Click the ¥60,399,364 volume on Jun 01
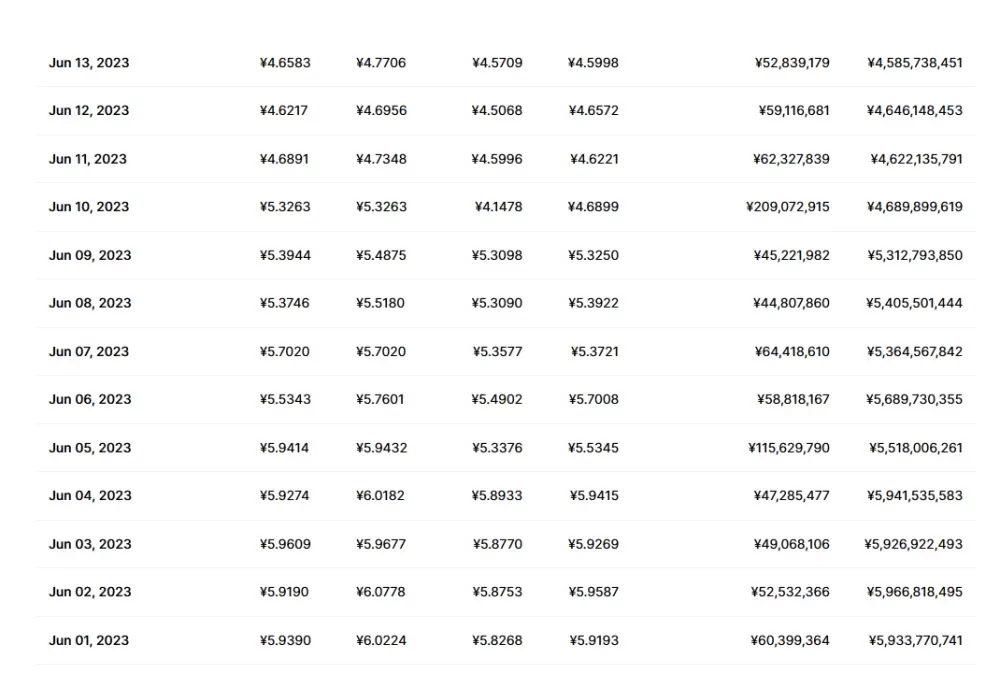 (x=791, y=640)
